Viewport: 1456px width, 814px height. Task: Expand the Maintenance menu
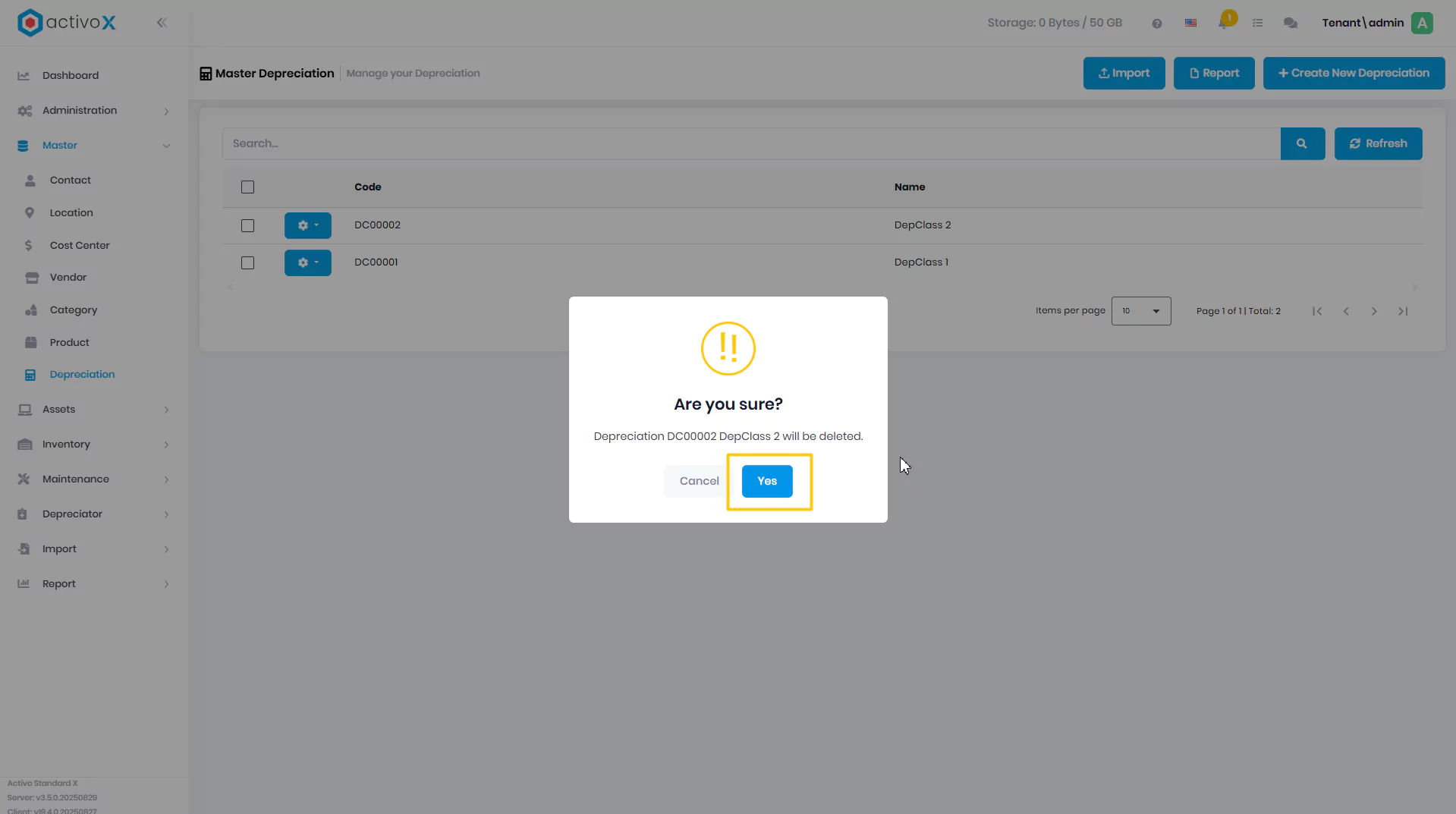(93, 479)
